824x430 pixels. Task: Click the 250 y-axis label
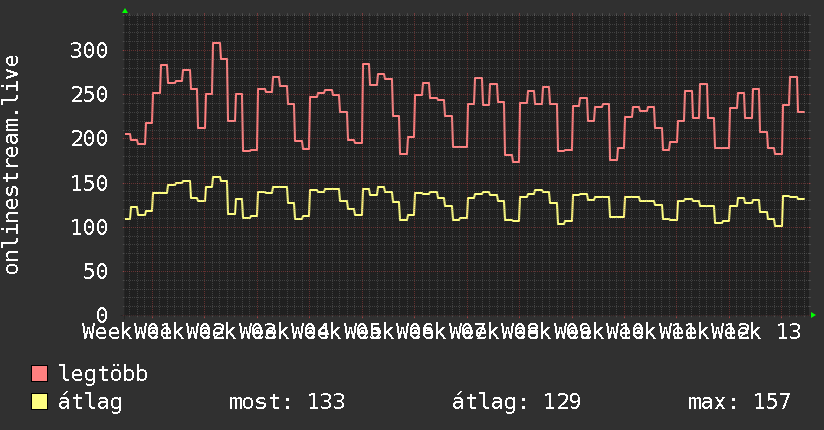89,95
